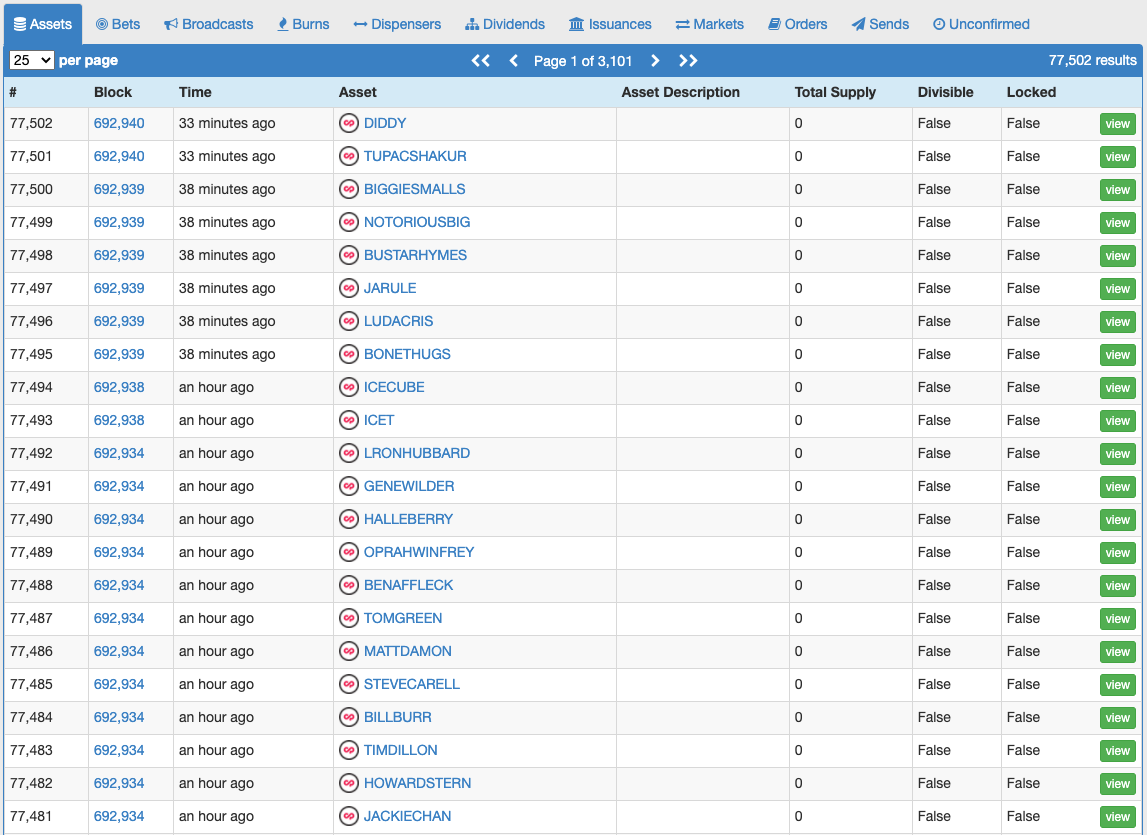Click the JARULE asset icon
Screen dimensions: 1147x835
(x=349, y=288)
